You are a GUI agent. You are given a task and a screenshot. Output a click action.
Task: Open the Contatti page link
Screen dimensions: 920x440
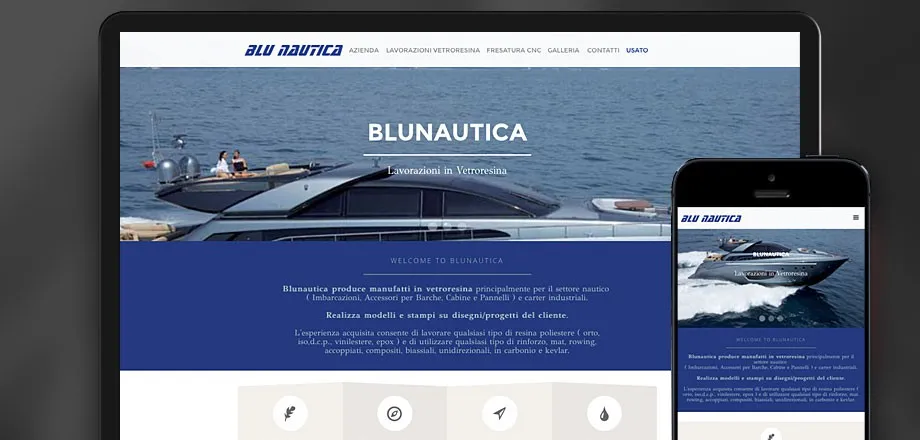(x=603, y=50)
